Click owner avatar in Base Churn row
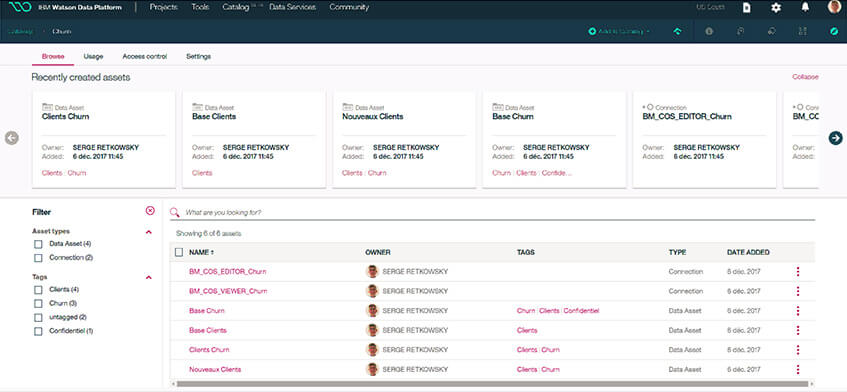The height and width of the screenshot is (392, 847). pos(372,310)
